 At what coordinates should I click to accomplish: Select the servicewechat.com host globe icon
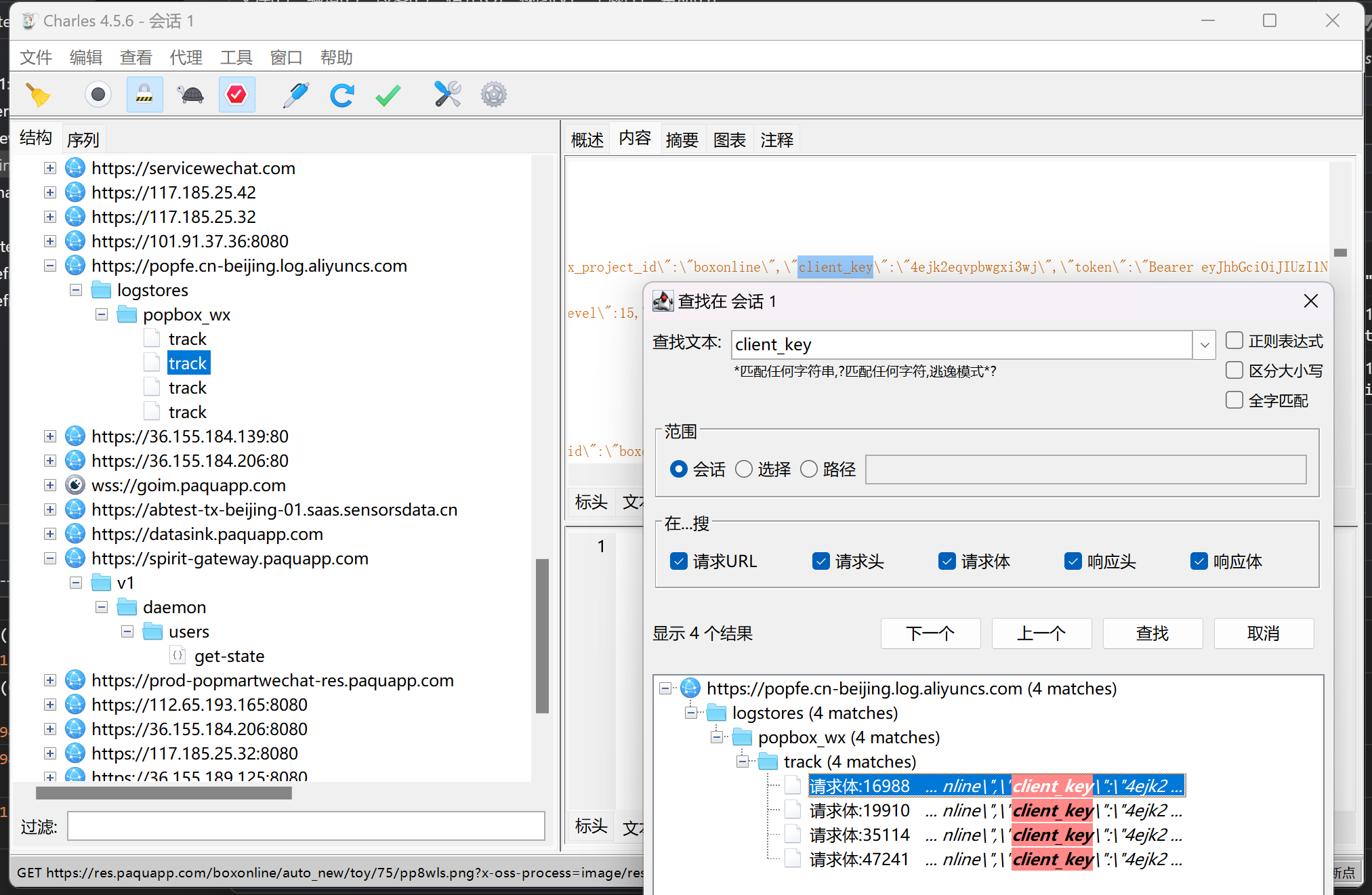(x=75, y=168)
